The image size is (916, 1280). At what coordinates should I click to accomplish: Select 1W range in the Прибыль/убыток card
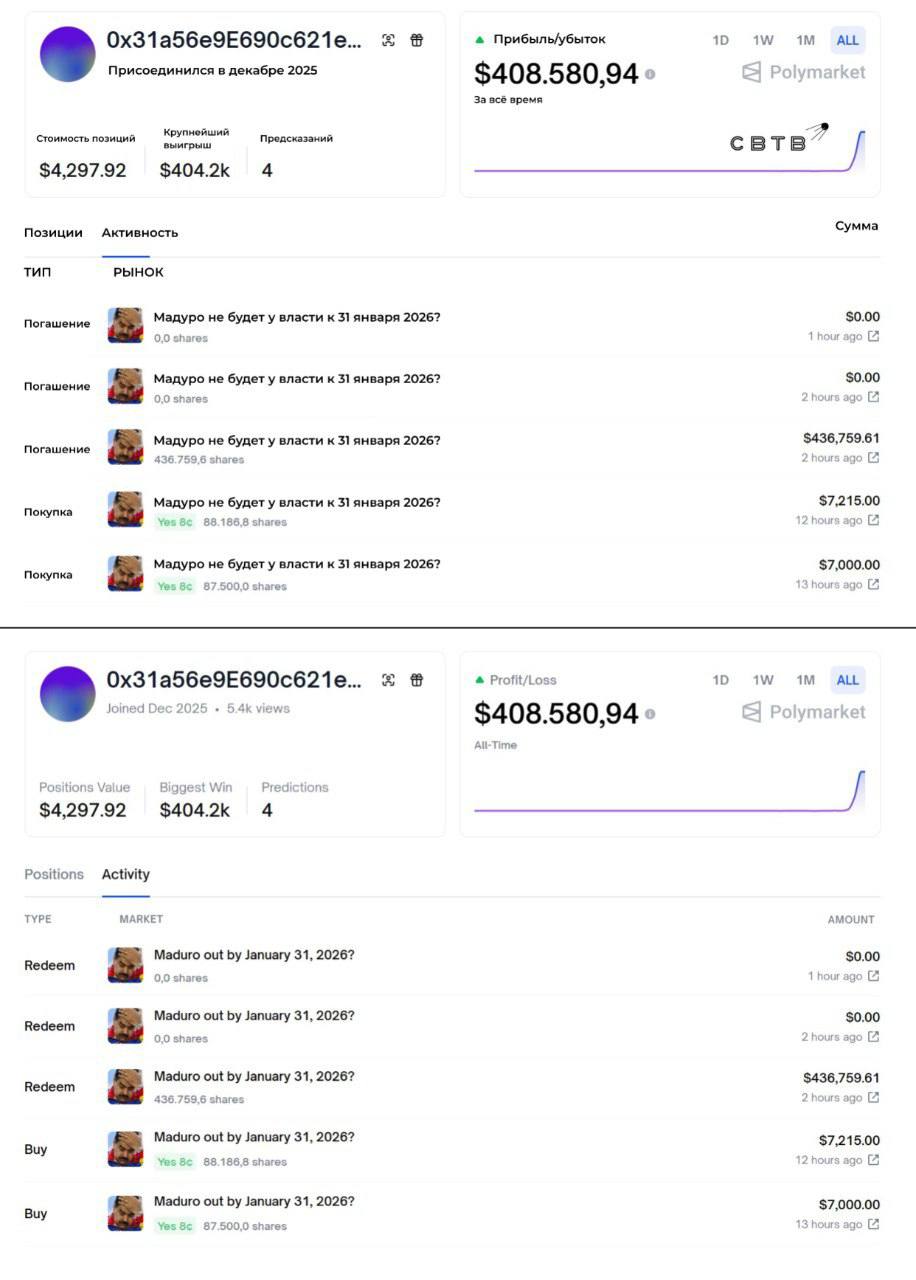(763, 40)
